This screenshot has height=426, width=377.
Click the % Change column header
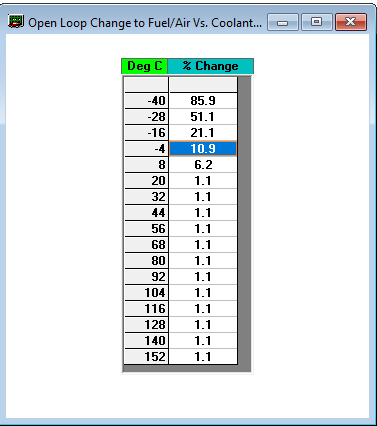[x=210, y=66]
